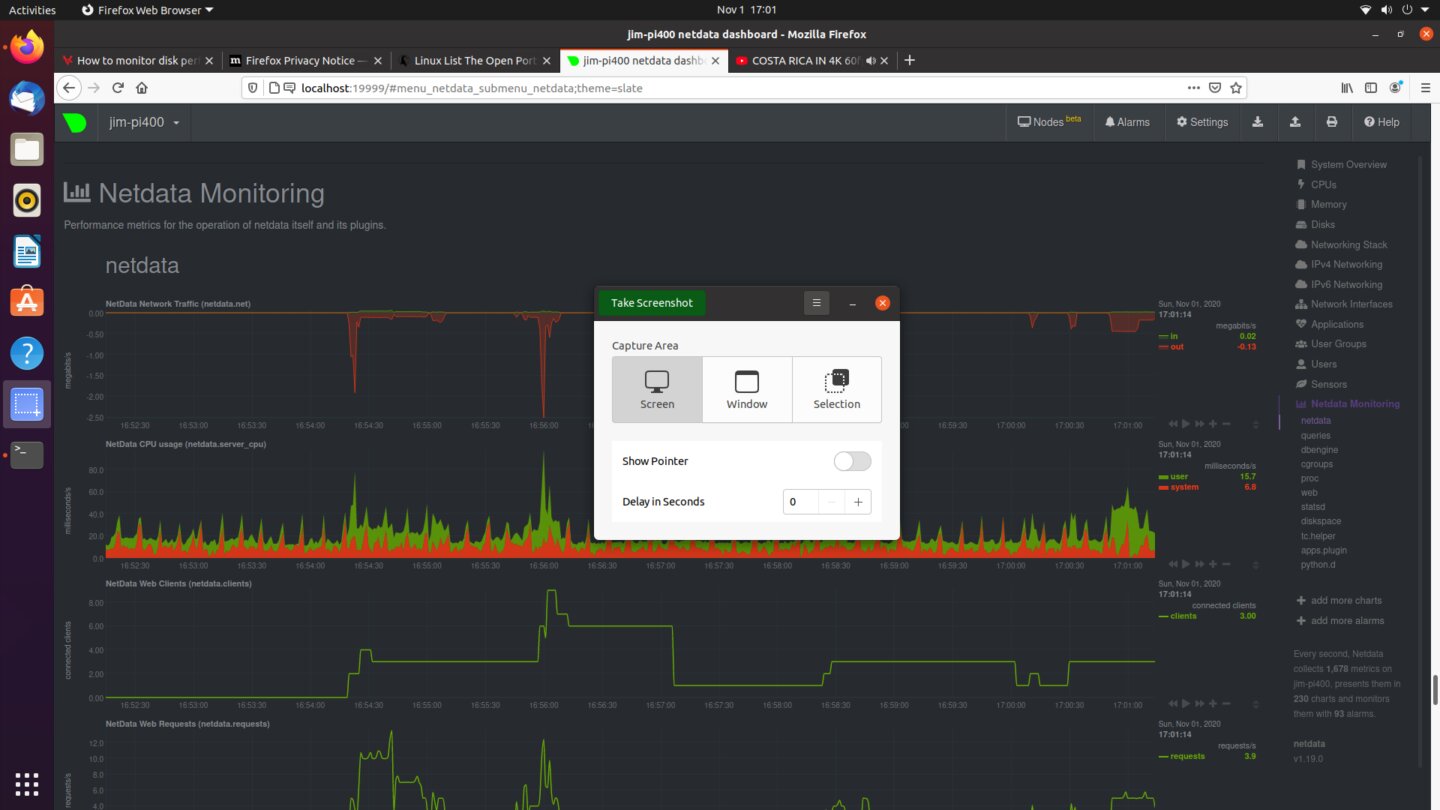
Task: Click the Take Screenshot button
Action: 652,303
